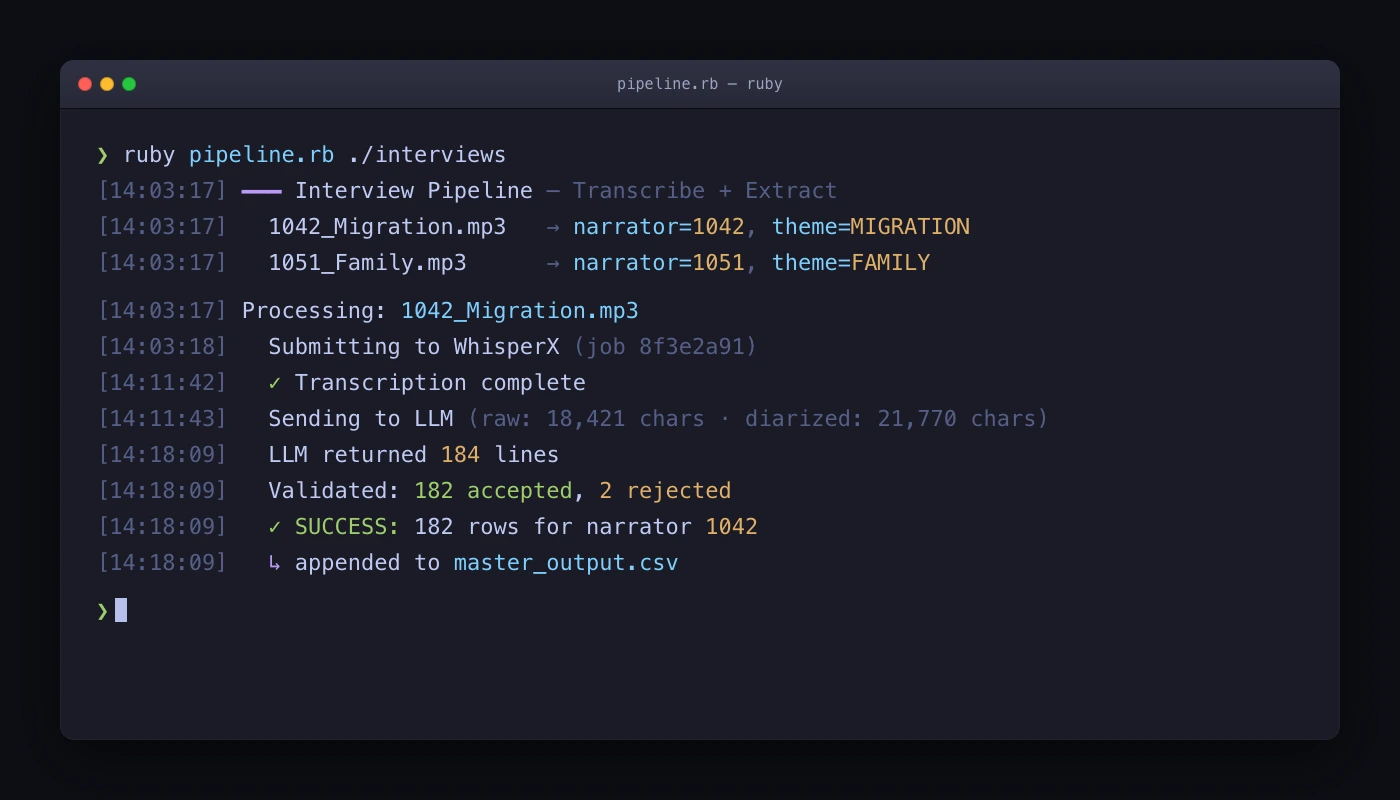Click 'narrator=1051' text
The width and height of the screenshot is (1400, 800).
pyautogui.click(x=659, y=263)
